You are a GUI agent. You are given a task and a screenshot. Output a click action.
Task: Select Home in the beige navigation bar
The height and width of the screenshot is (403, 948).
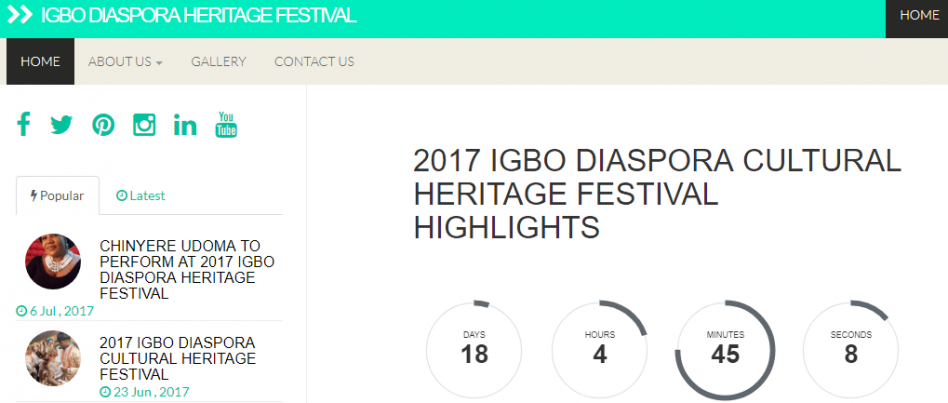(41, 62)
